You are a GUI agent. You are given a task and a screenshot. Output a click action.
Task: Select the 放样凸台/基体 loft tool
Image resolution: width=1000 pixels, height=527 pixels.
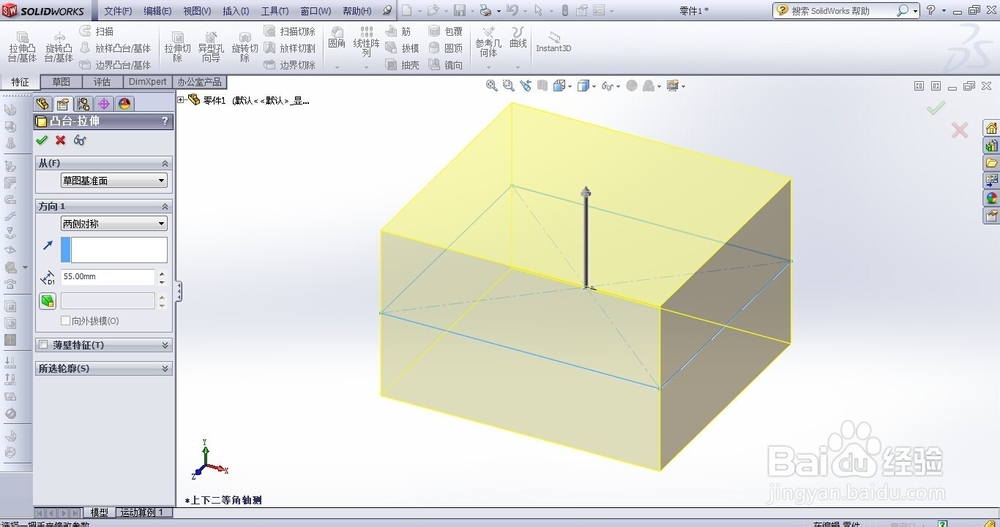115,48
